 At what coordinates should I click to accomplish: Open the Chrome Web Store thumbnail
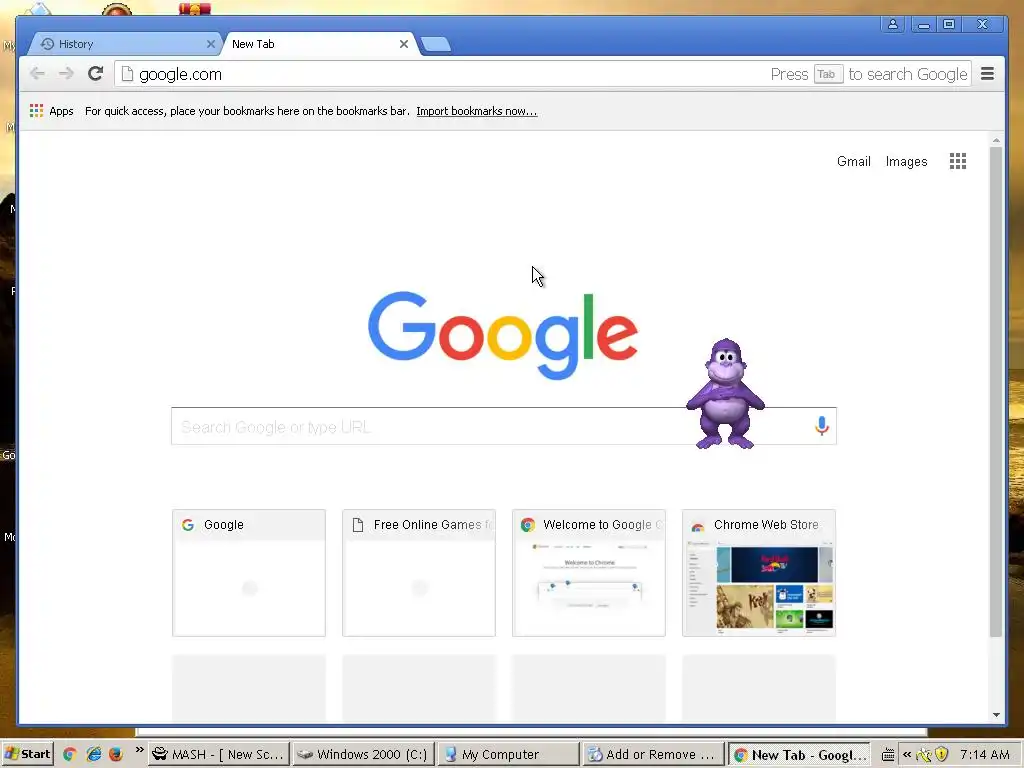(759, 573)
